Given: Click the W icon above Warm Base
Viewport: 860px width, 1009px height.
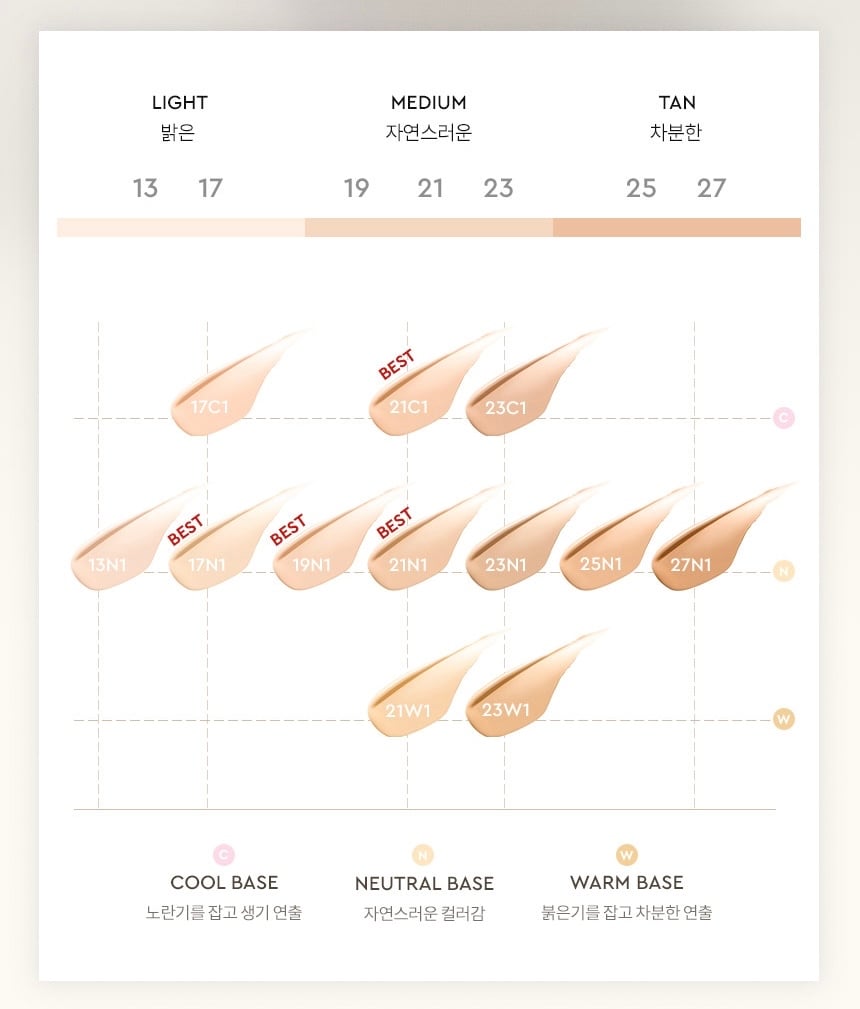Looking at the screenshot, I should tap(627, 855).
